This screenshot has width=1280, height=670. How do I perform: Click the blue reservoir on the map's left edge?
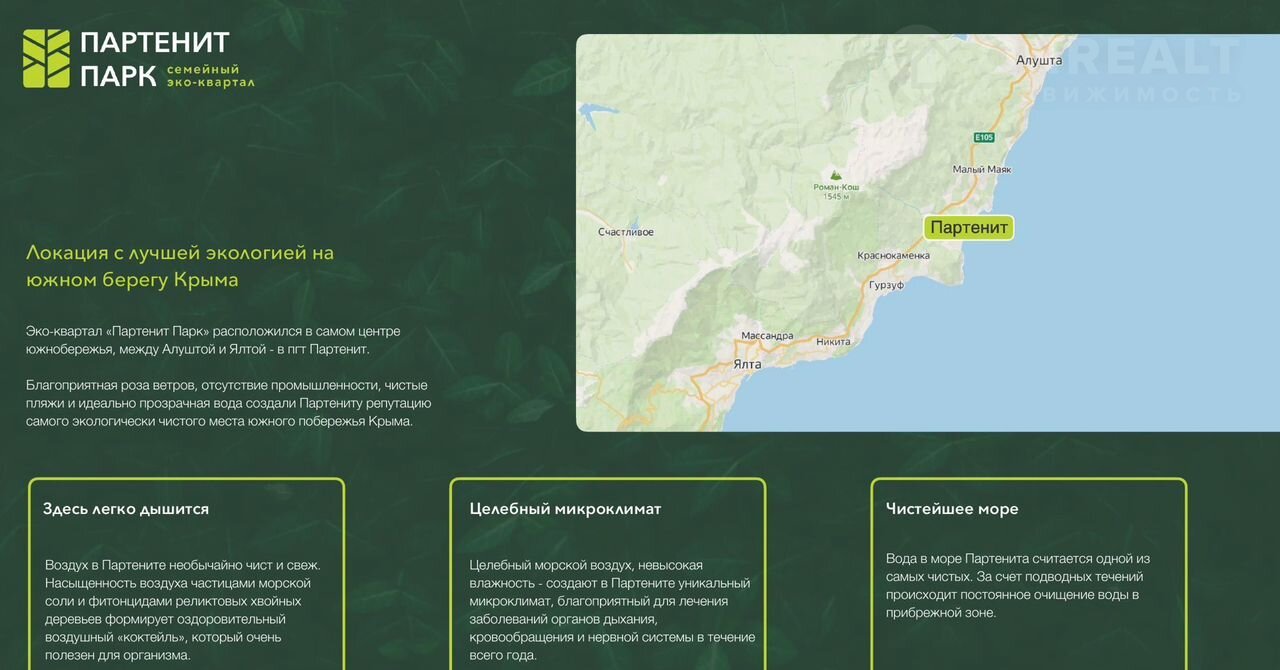click(597, 110)
